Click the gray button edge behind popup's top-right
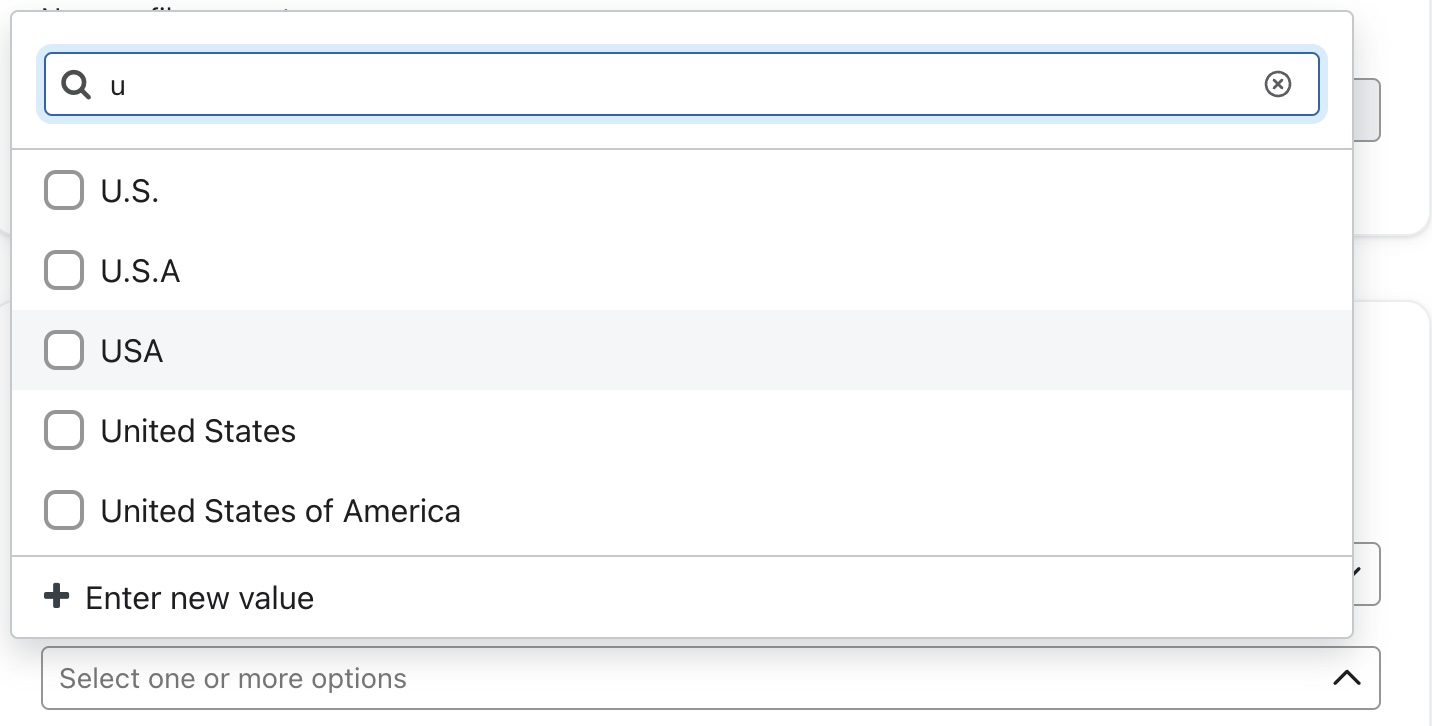This screenshot has height=726, width=1432. coord(1367,110)
